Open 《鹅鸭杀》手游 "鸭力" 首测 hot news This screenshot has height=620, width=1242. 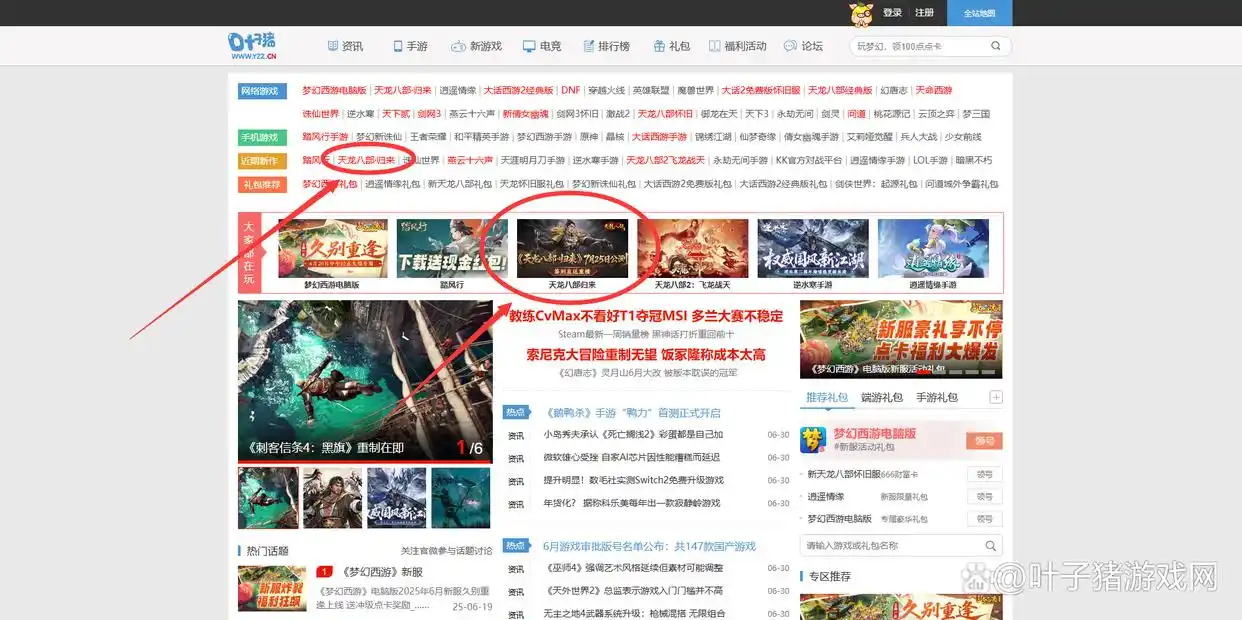click(632, 412)
